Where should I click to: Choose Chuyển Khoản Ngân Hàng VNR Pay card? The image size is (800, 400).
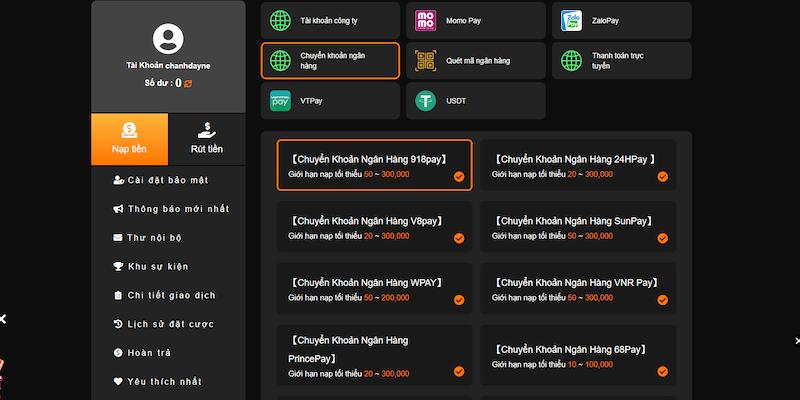point(578,288)
